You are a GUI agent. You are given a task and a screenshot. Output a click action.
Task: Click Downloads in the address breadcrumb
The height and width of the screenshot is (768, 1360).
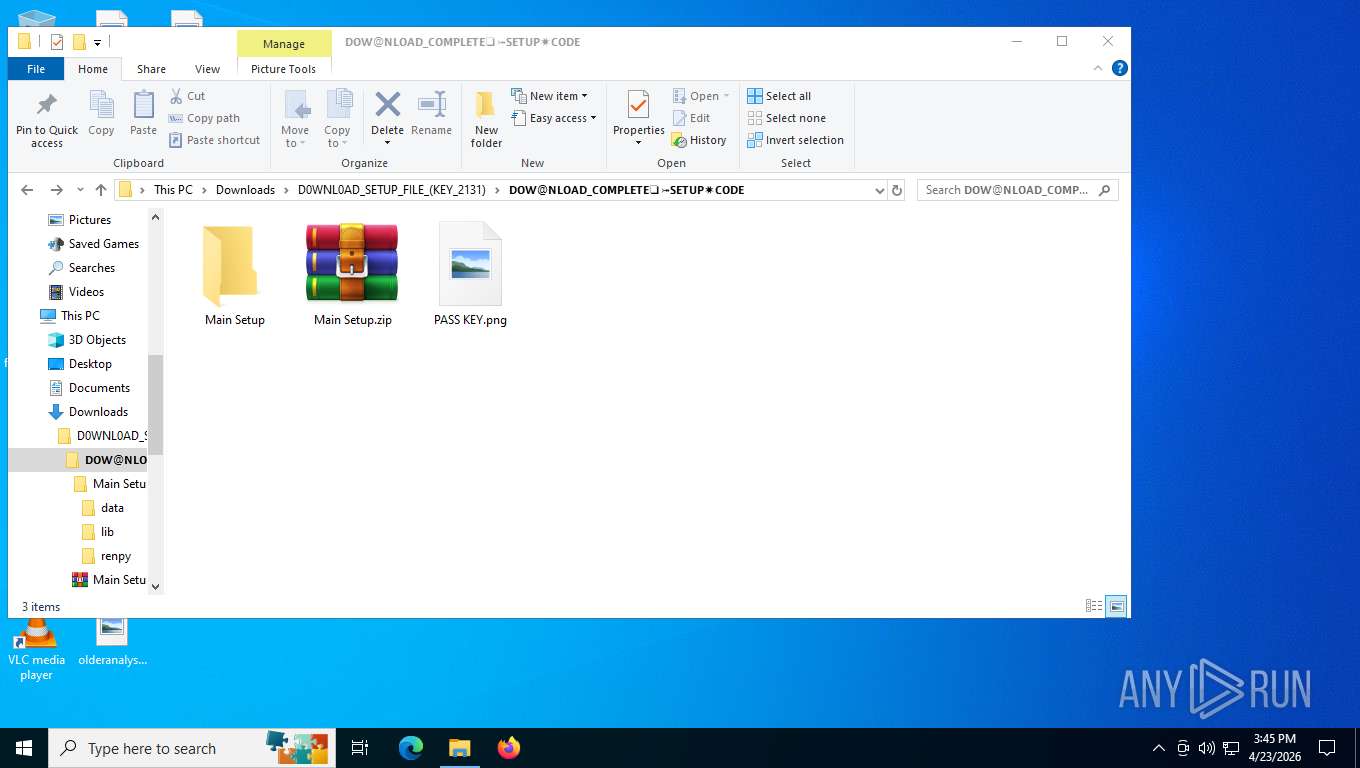(x=245, y=190)
